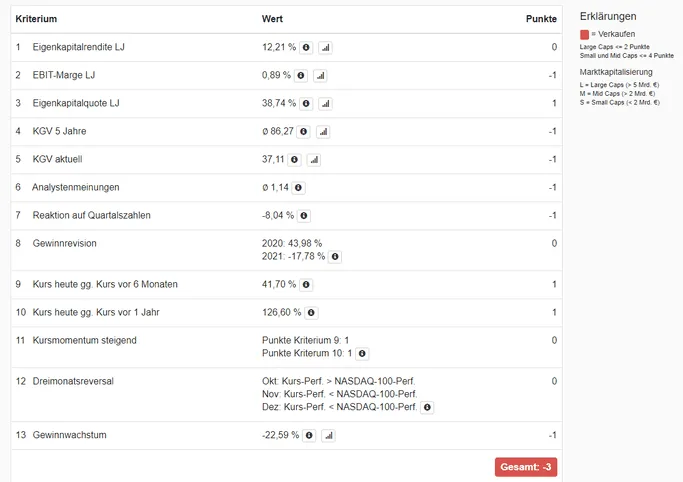Show chart for Eigenkapitalrendite LJ
683x482 pixels.
(325, 47)
